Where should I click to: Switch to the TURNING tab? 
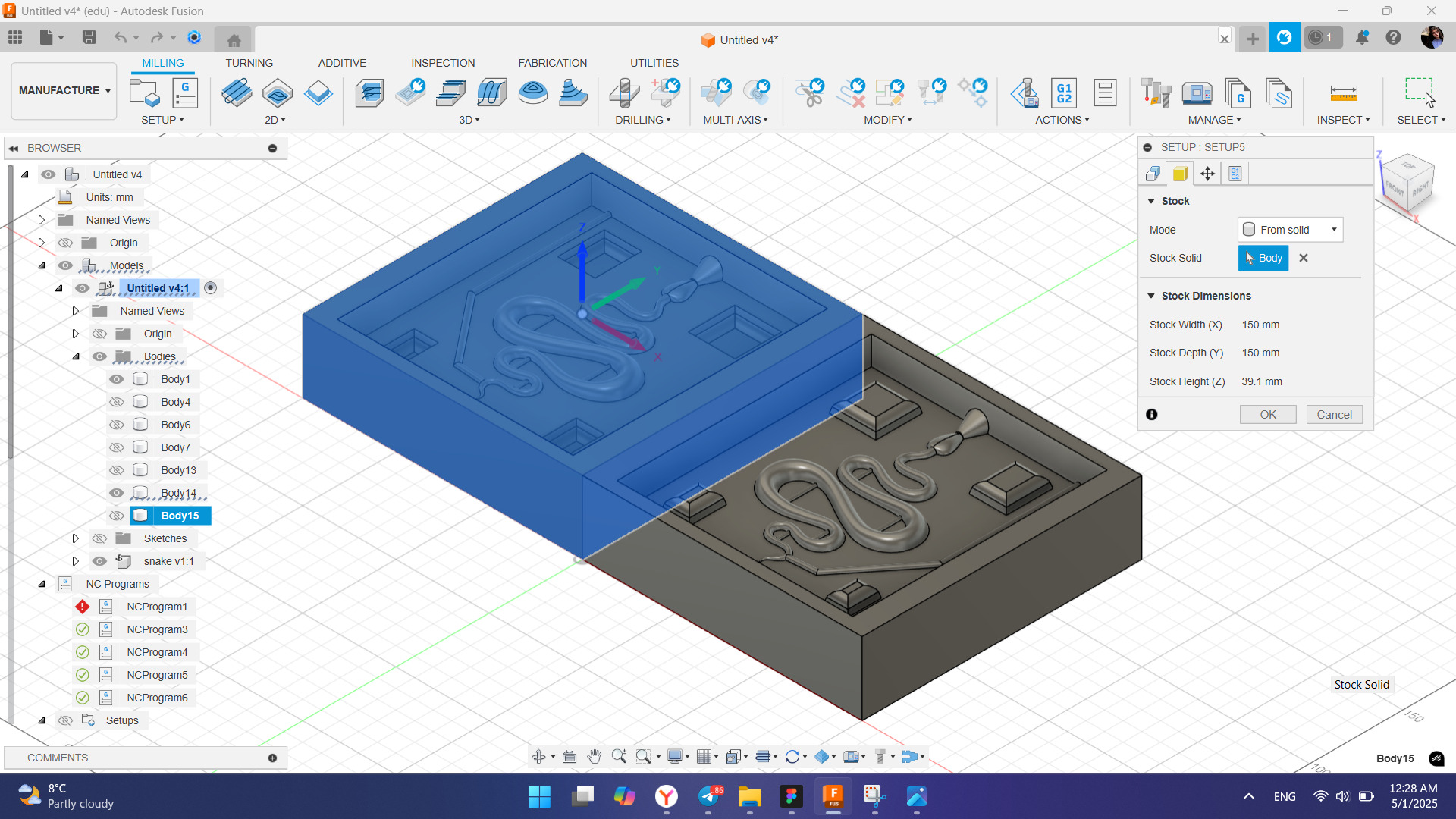pyautogui.click(x=249, y=63)
